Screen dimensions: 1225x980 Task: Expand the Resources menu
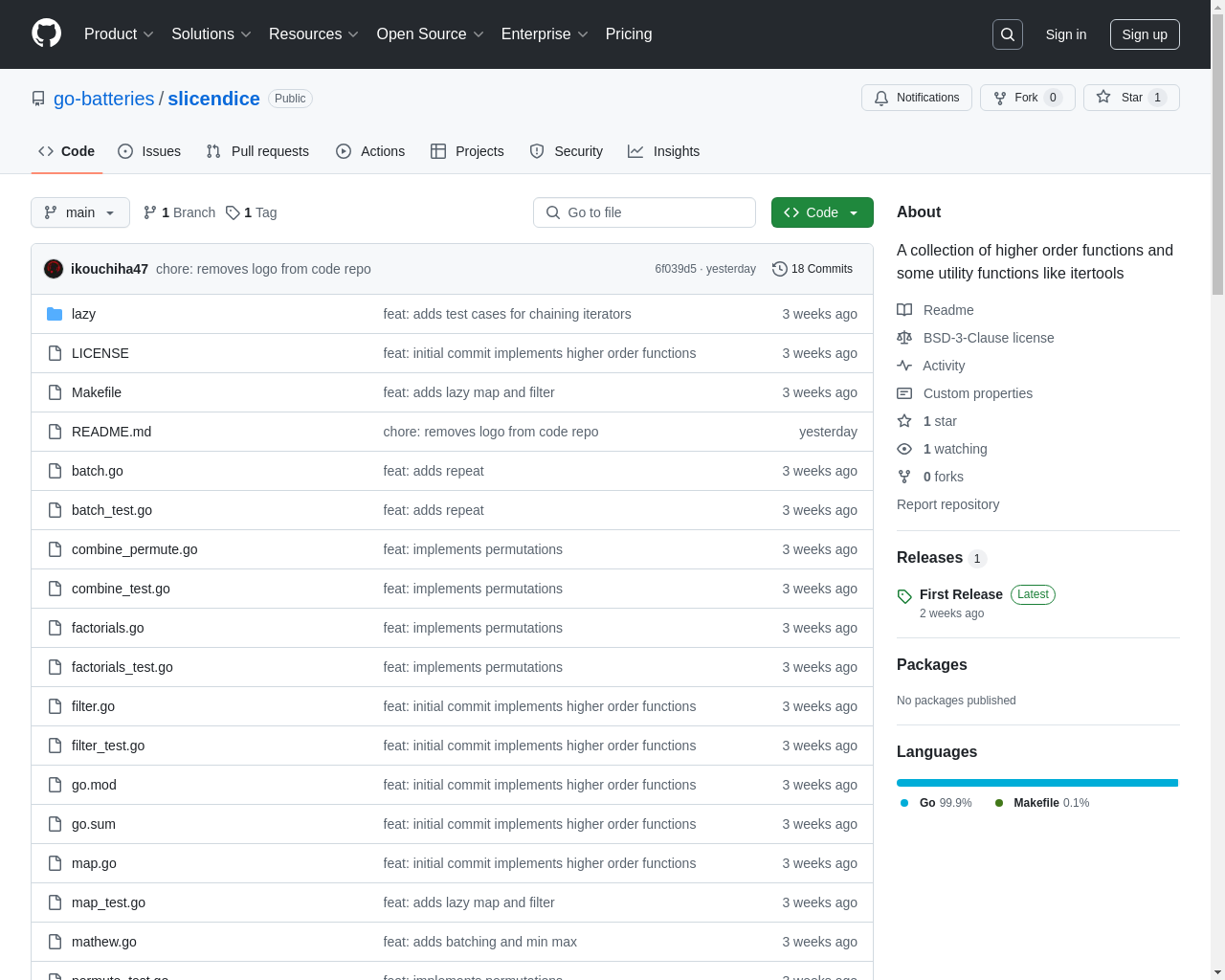coord(314,34)
